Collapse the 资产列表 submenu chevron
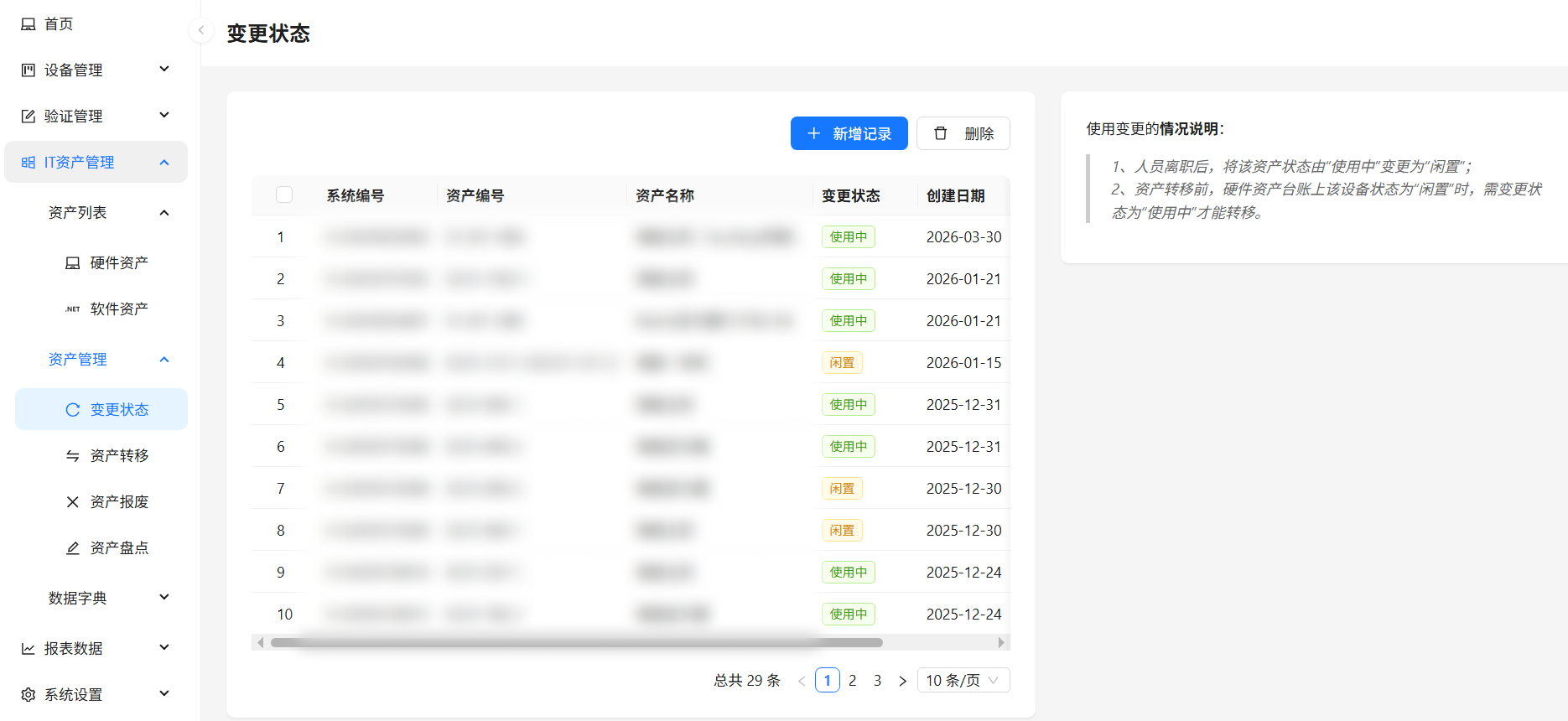Screen dimensions: 1568x721 tap(164, 213)
